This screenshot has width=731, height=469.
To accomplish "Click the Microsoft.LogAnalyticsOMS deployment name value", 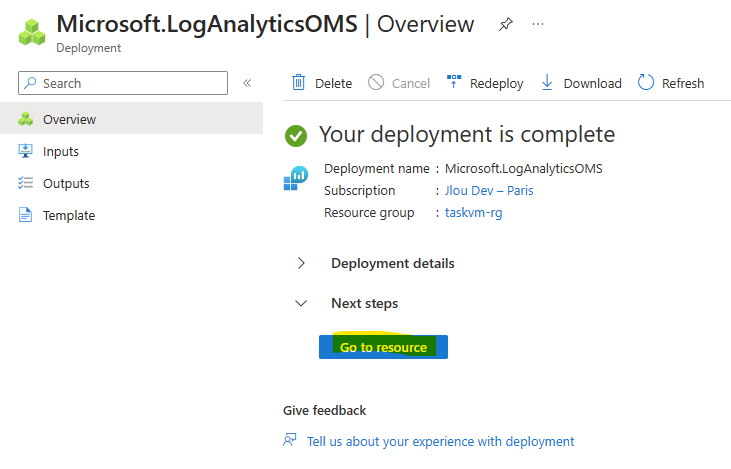I will point(524,168).
